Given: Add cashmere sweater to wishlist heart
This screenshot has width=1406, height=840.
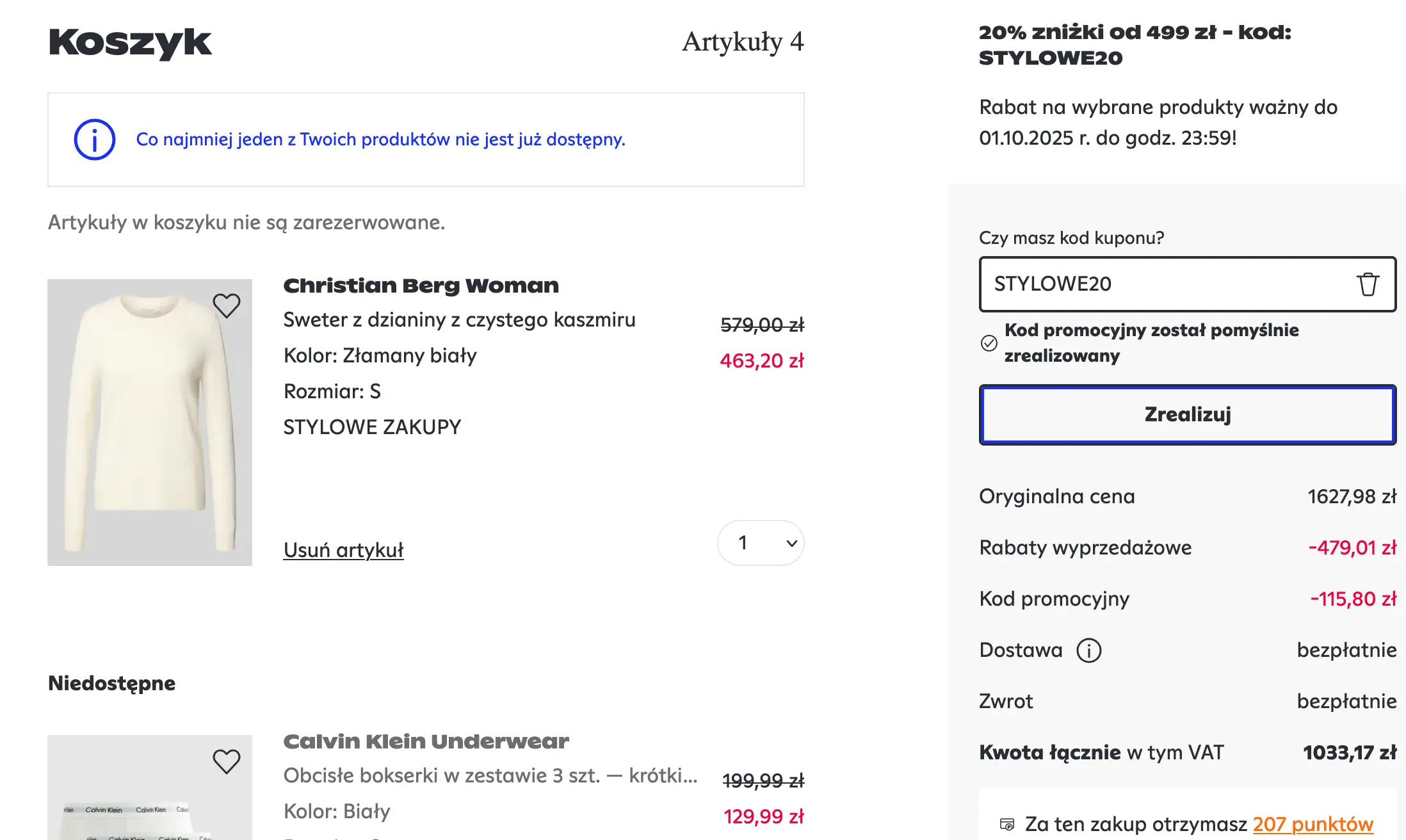Looking at the screenshot, I should (226, 305).
